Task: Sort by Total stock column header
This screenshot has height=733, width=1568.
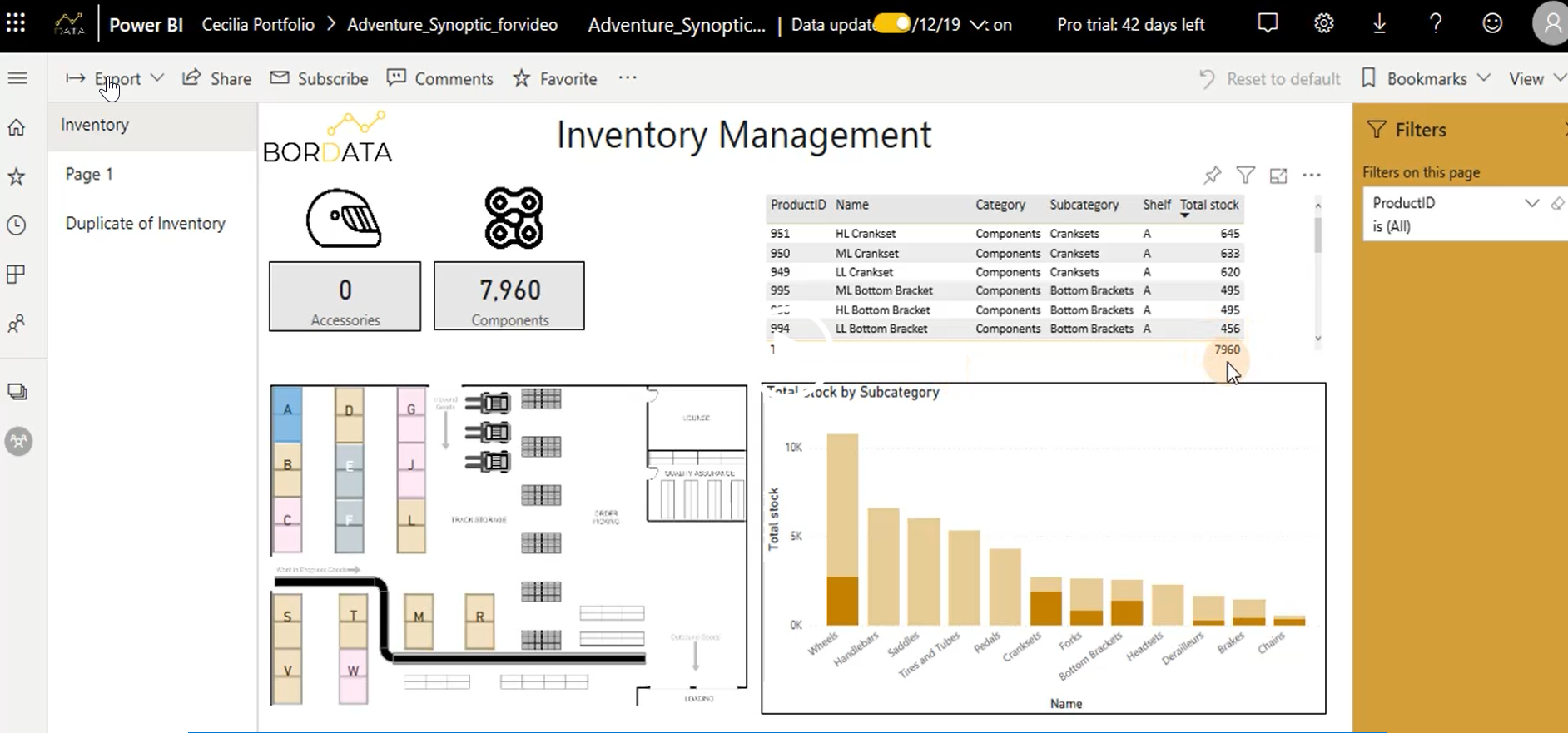Action: click(1209, 205)
